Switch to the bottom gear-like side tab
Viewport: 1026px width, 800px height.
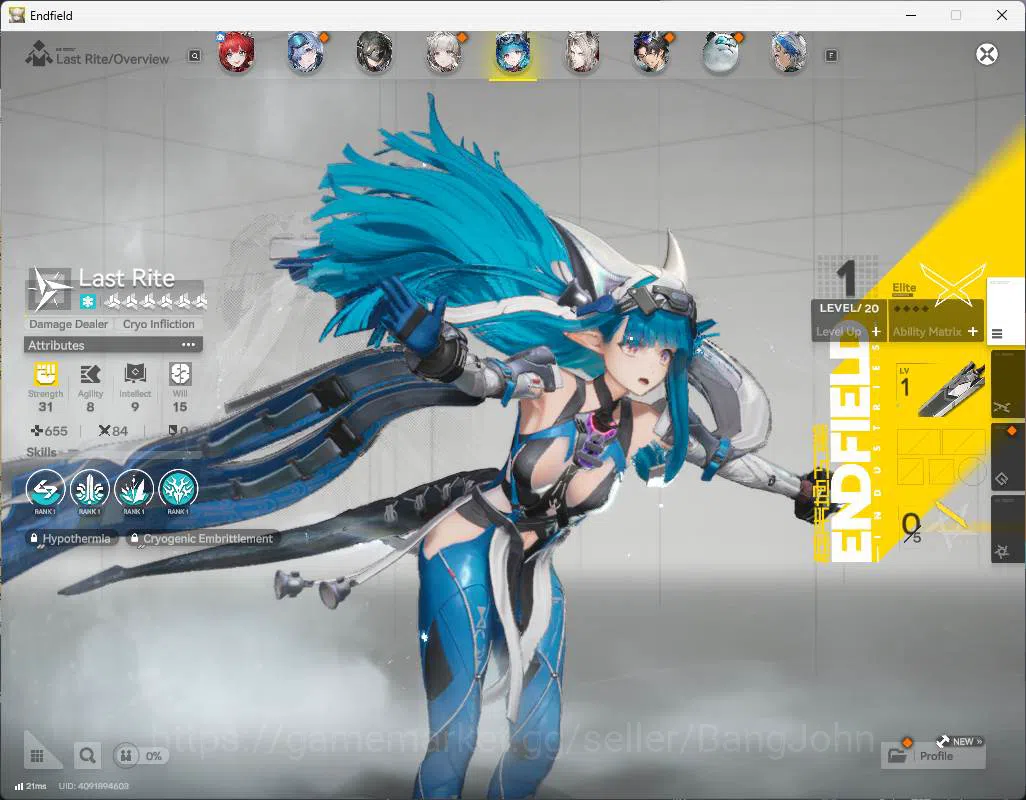1006,529
